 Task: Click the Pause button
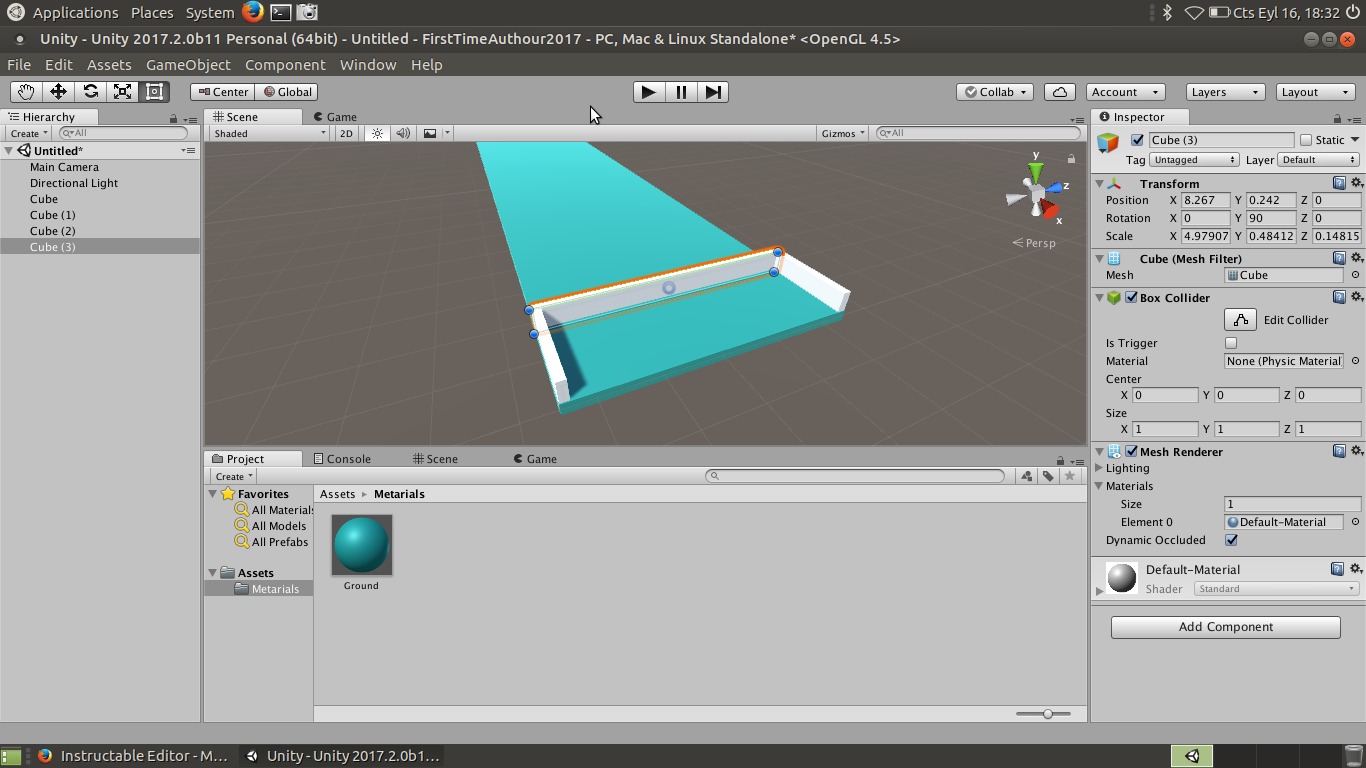[681, 92]
